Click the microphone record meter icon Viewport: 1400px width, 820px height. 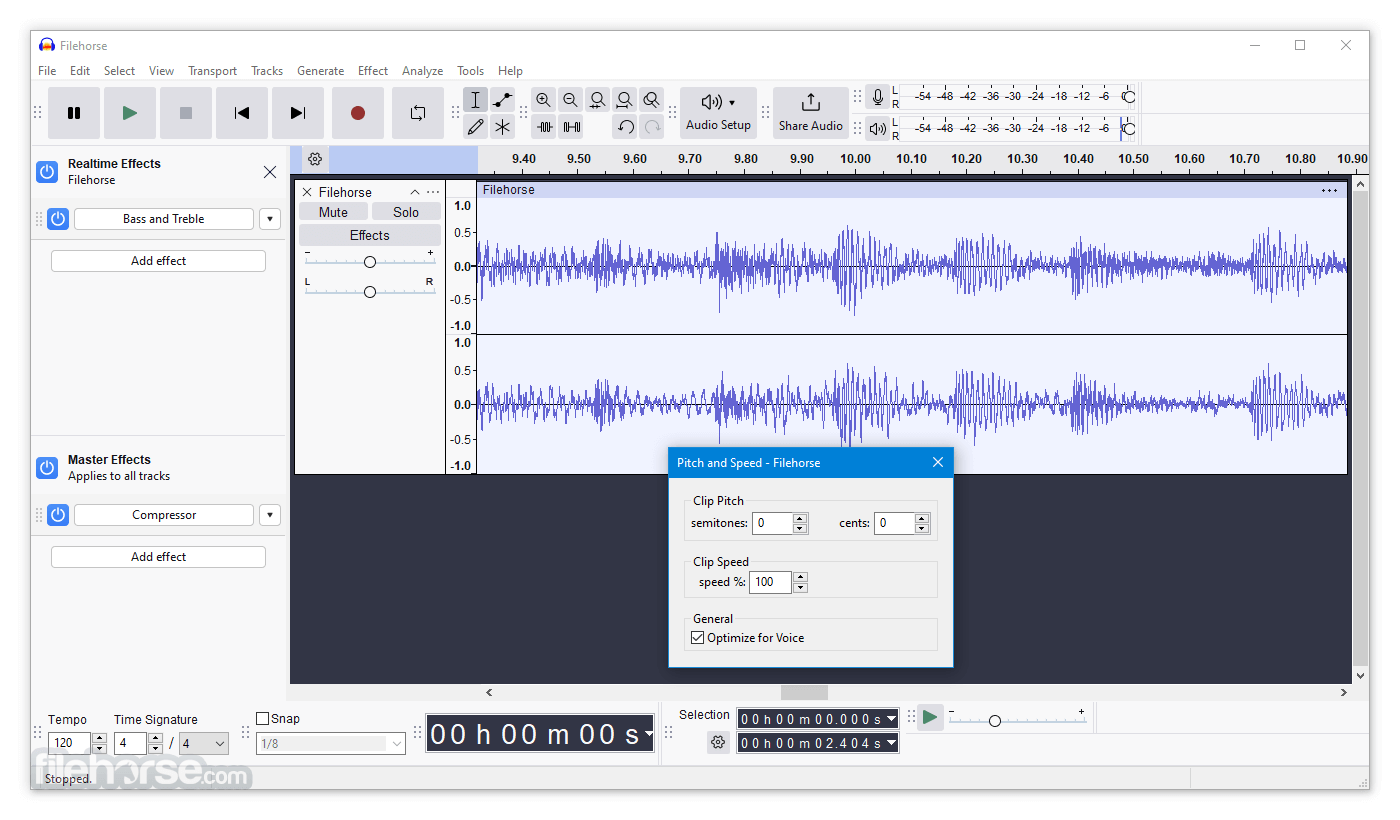click(x=878, y=97)
